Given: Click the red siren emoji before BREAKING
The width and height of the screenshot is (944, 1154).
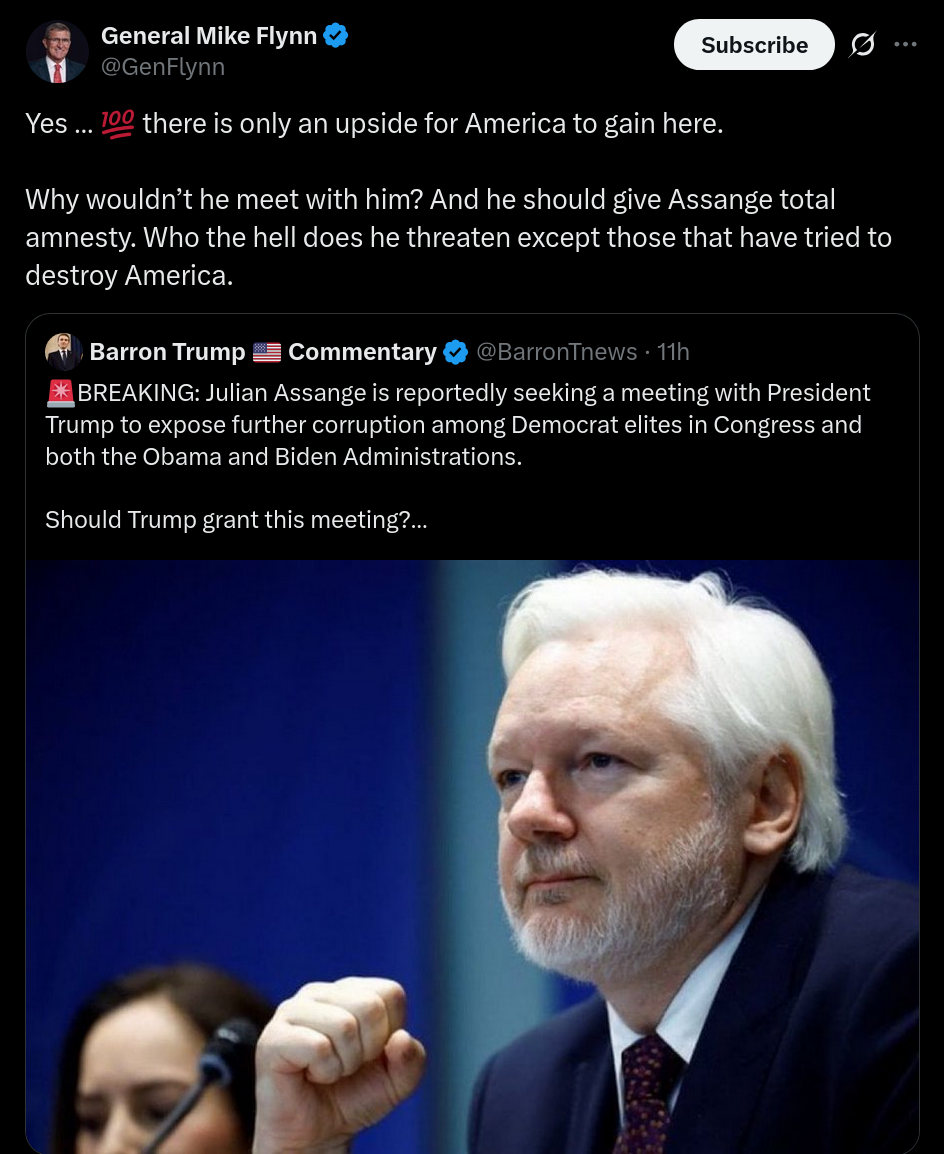Looking at the screenshot, I should (60, 393).
